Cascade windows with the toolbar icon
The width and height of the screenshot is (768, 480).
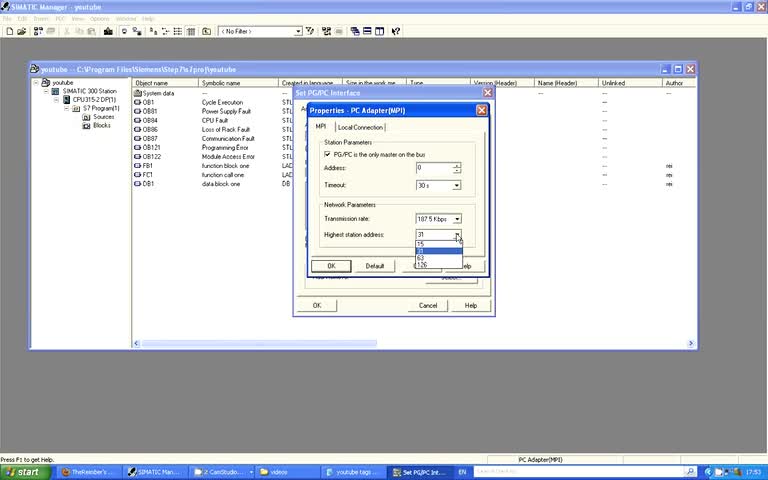[355, 31]
